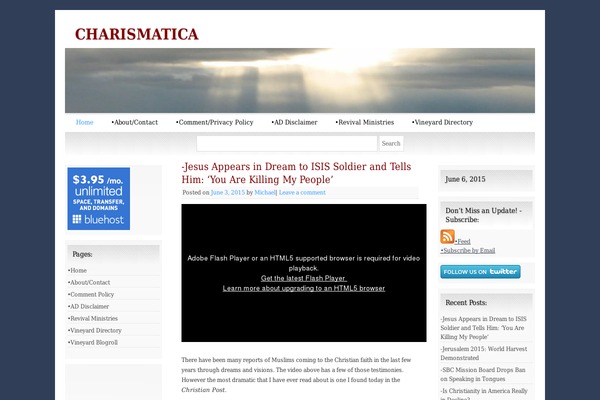The image size is (600, 400).
Task: Open recent post Is Christianity in America Really
Action: pos(484,394)
